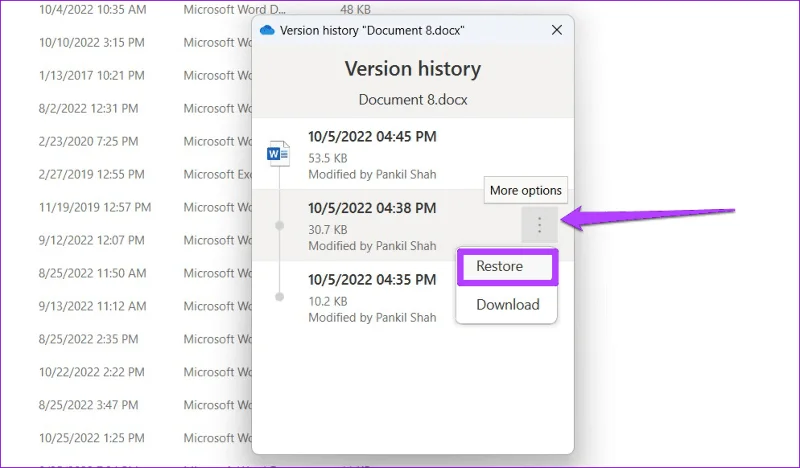Select file row dated 9/13/2022 11:12 AM

pos(145,306)
